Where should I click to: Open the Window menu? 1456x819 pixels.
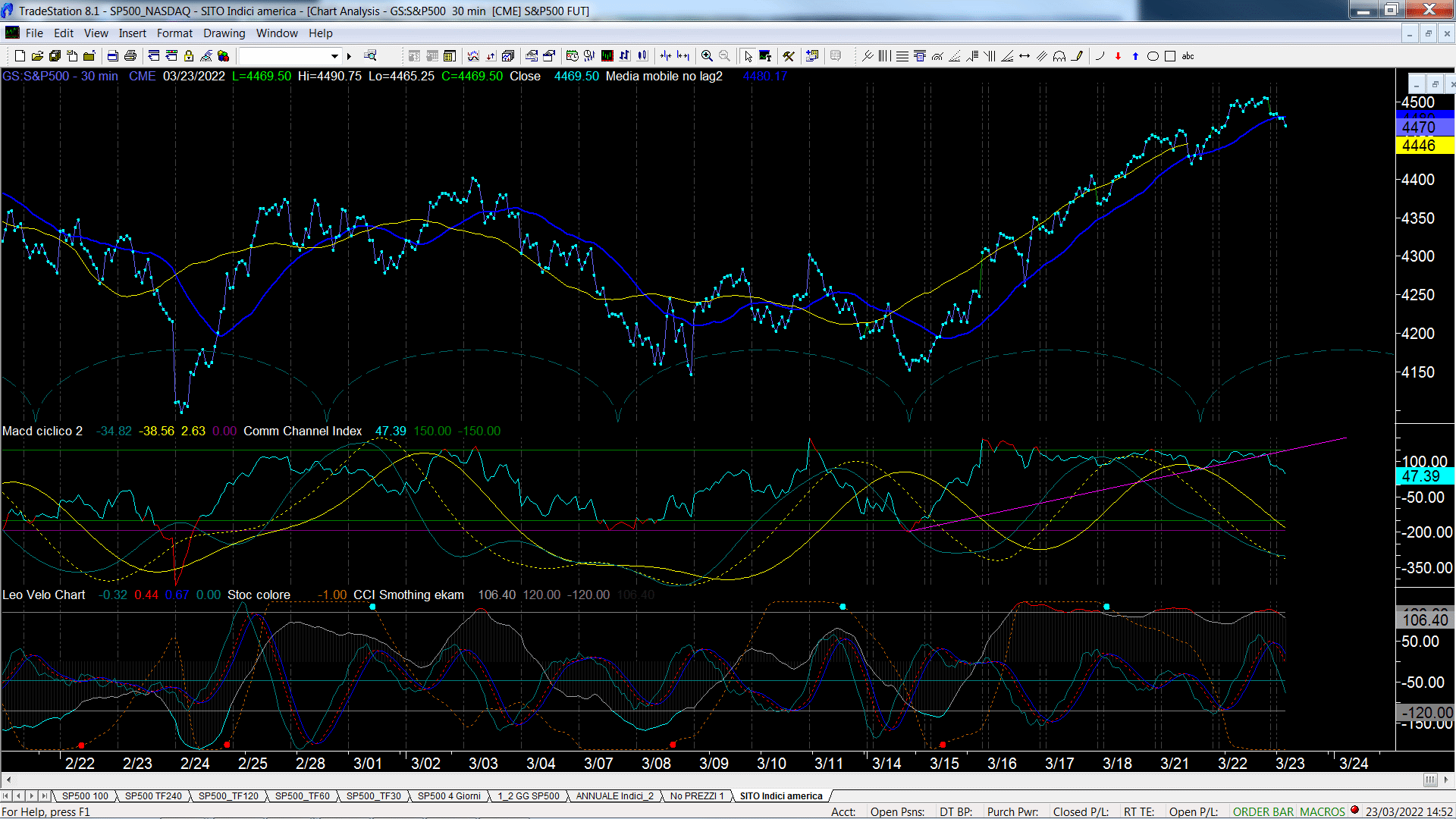click(277, 33)
